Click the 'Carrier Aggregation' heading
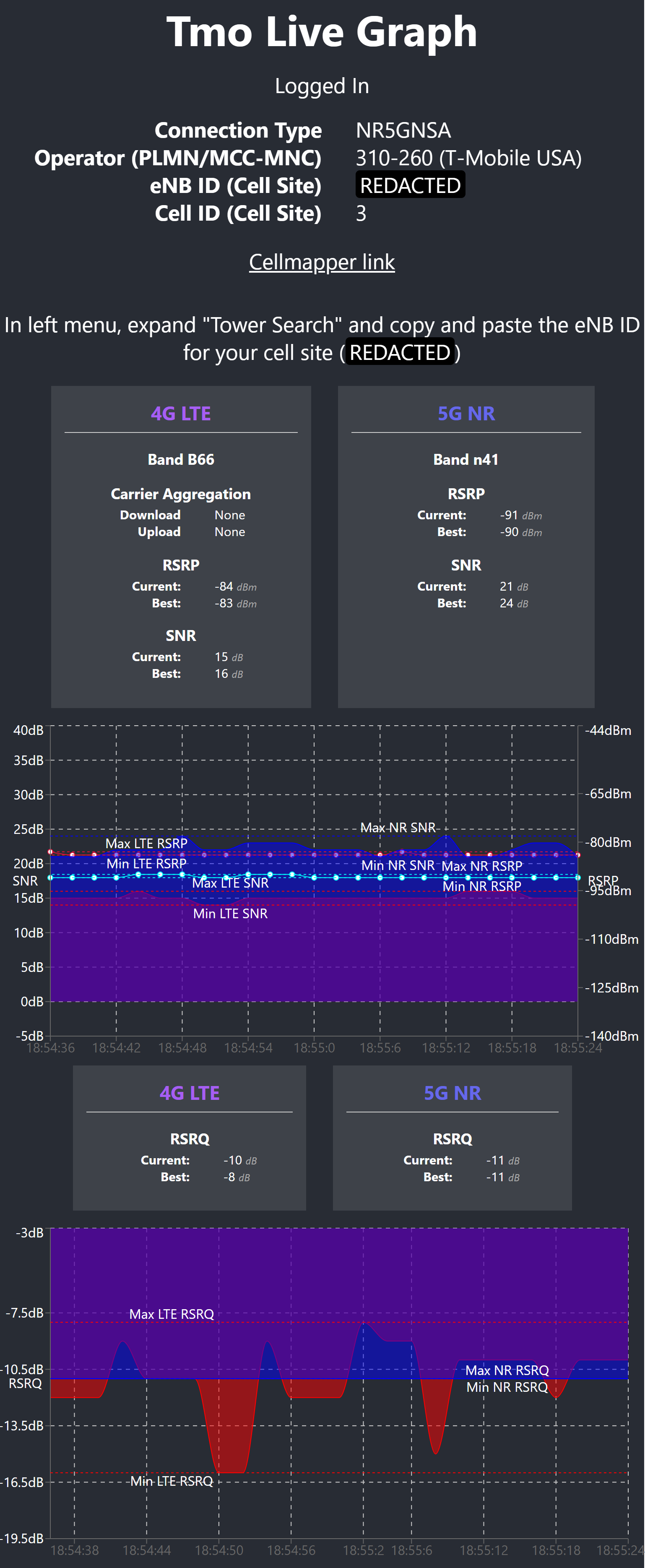Viewport: 645px width, 1568px height. 181,494
